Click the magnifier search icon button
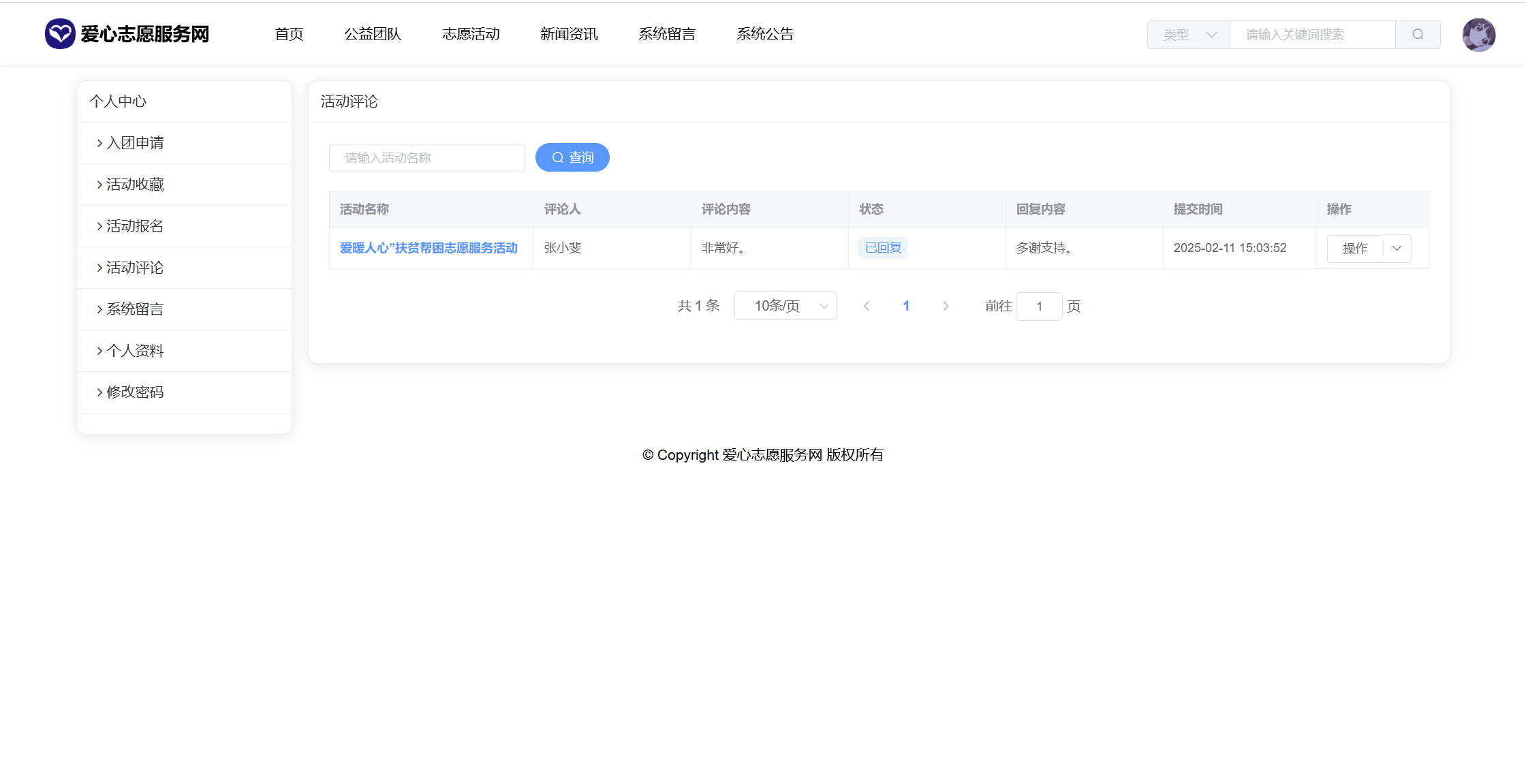The width and height of the screenshot is (1526, 784). (1418, 35)
